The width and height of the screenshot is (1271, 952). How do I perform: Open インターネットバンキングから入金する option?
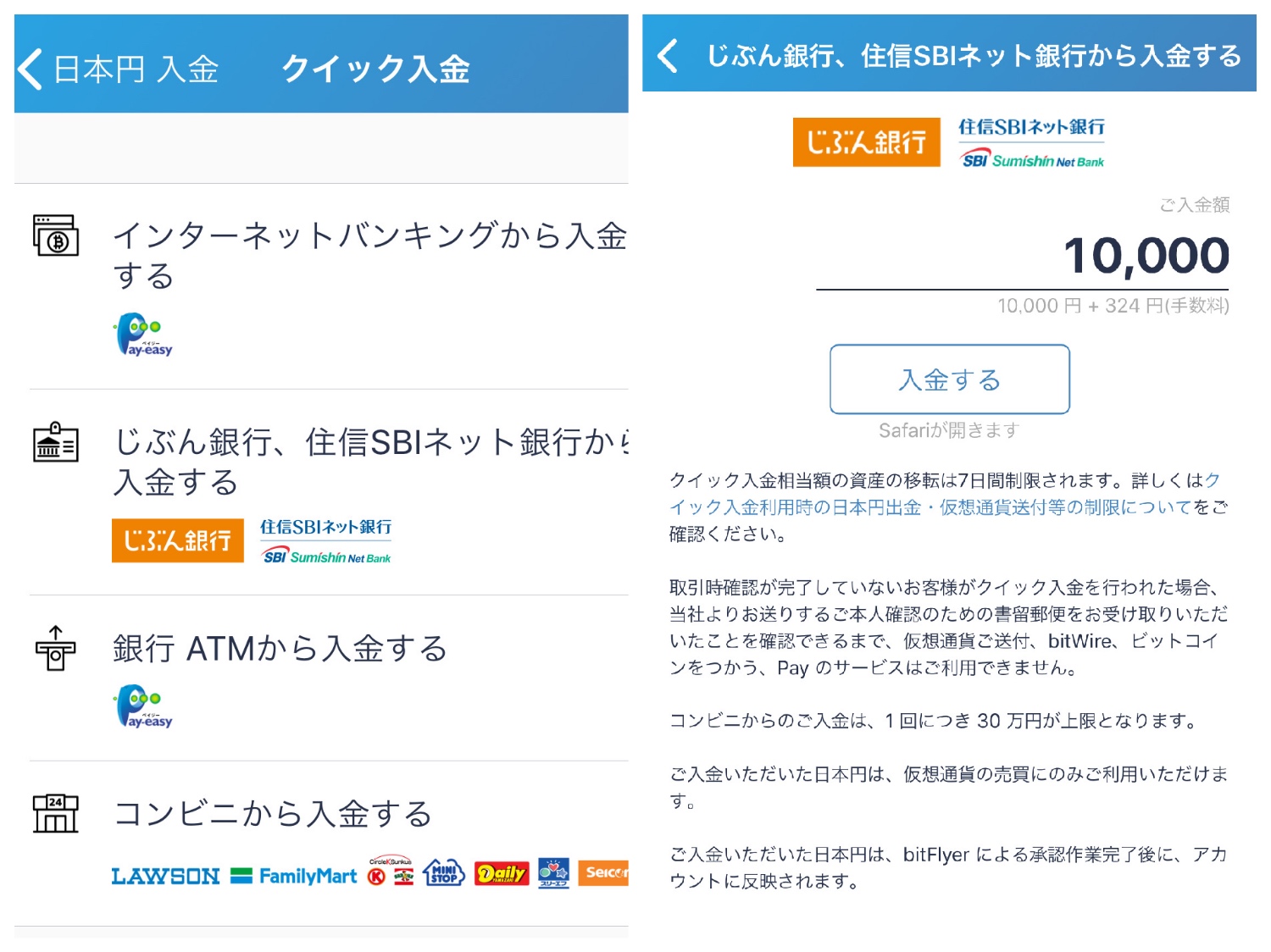(x=370, y=255)
